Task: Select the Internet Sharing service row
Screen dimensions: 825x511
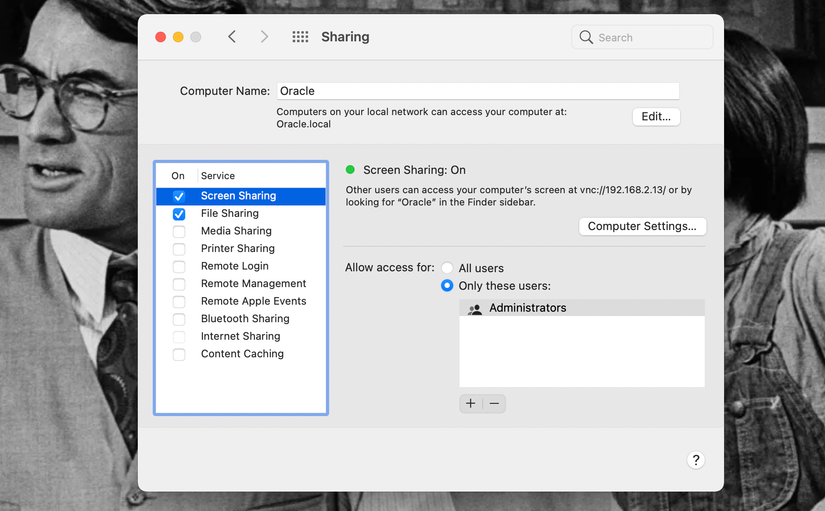Action: tap(240, 336)
